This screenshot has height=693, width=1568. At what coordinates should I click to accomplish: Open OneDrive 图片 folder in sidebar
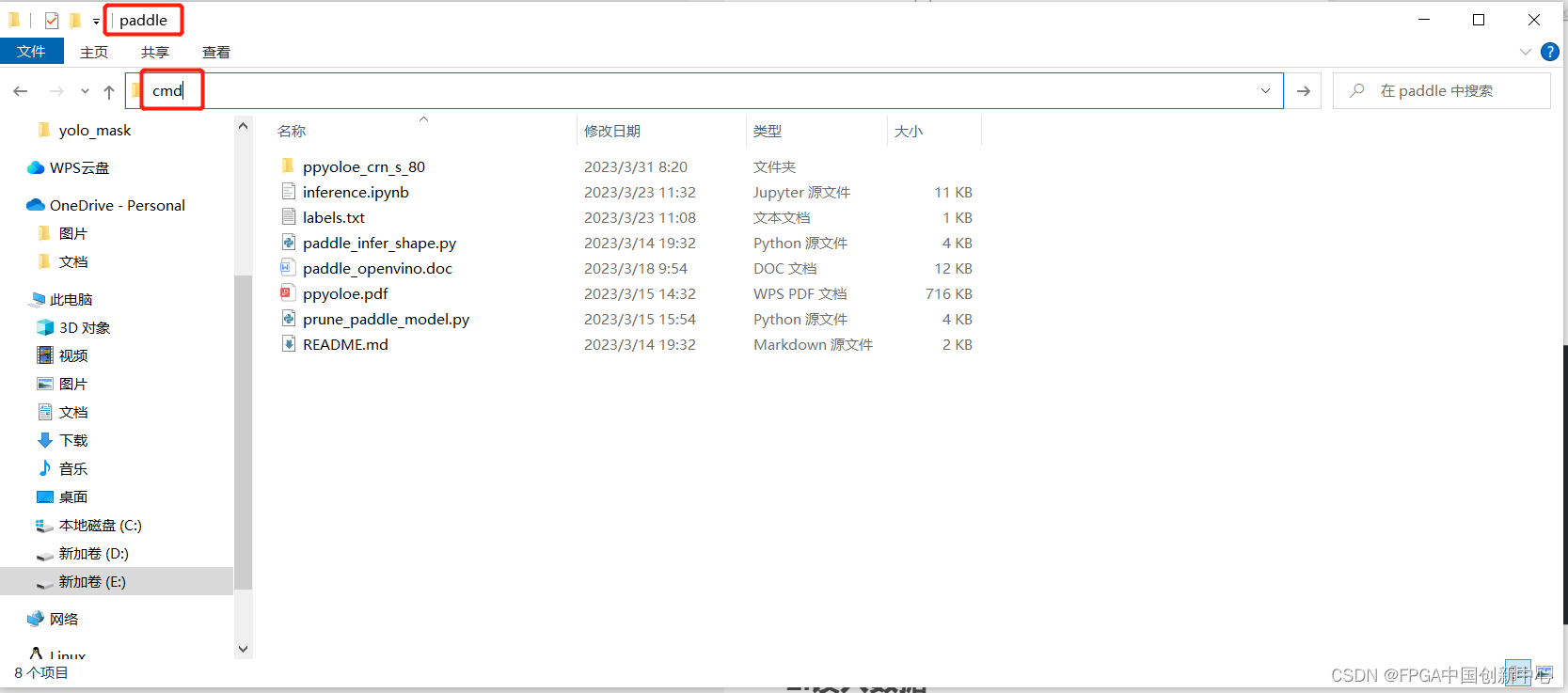(72, 234)
